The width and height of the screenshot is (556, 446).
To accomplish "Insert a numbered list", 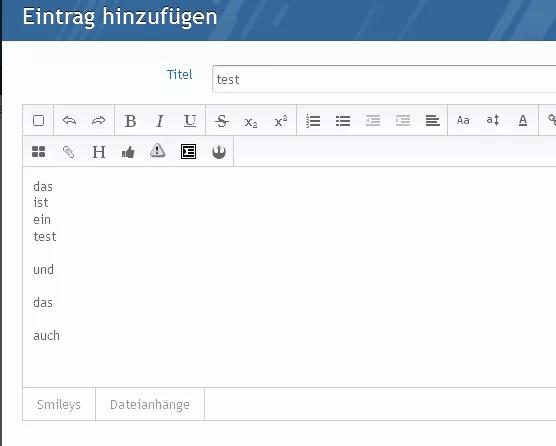I will (313, 121).
